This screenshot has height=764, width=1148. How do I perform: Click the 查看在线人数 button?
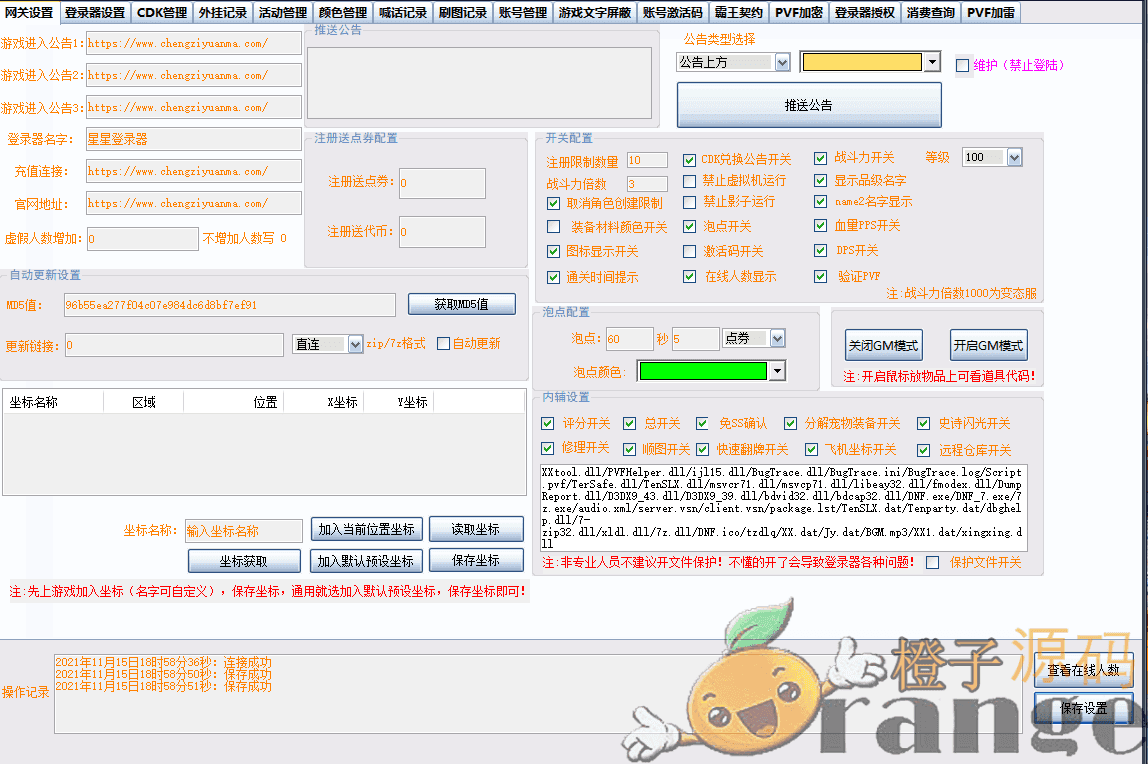1083,670
